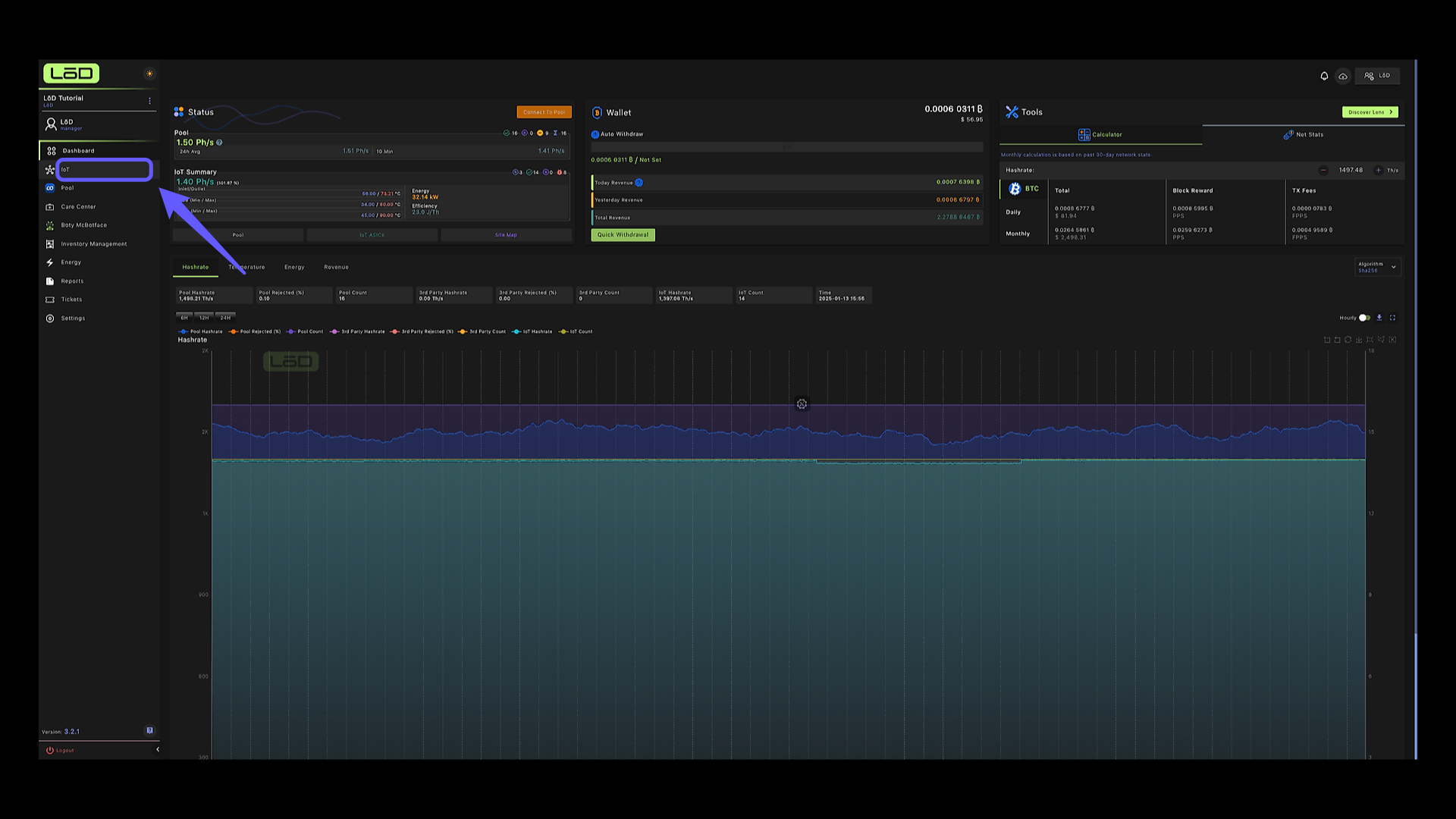The height and width of the screenshot is (819, 1456).
Task: Click the Tickets icon in sidebar
Action: [50, 300]
